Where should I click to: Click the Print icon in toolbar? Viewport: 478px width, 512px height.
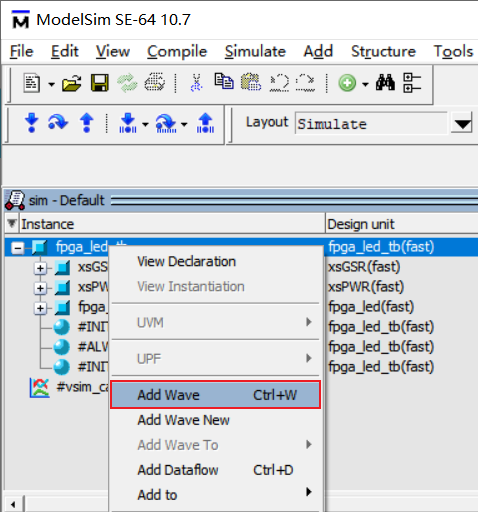click(x=155, y=82)
